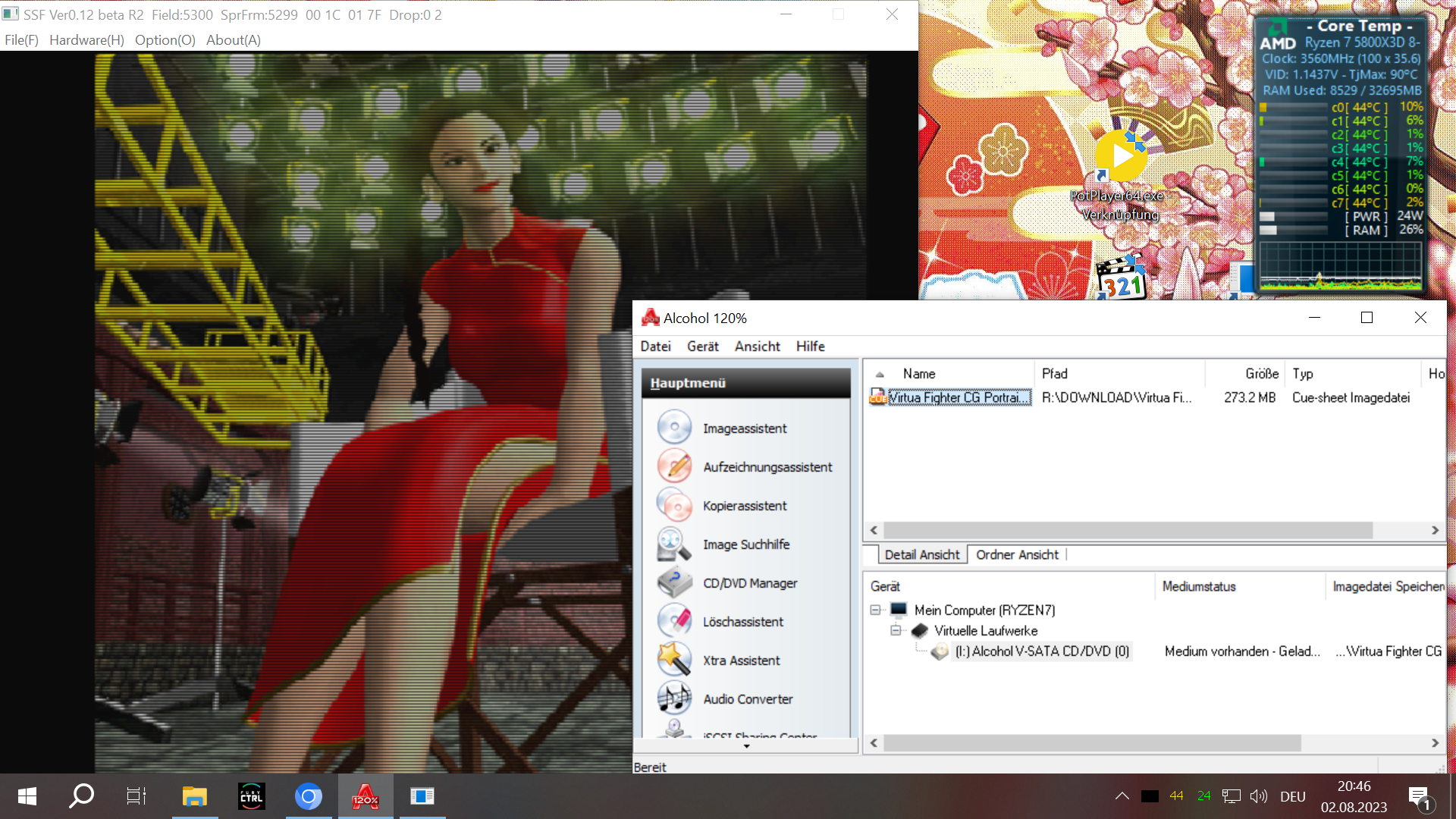Click the image list scroll right arrow
1456x819 pixels.
pos(1435,530)
